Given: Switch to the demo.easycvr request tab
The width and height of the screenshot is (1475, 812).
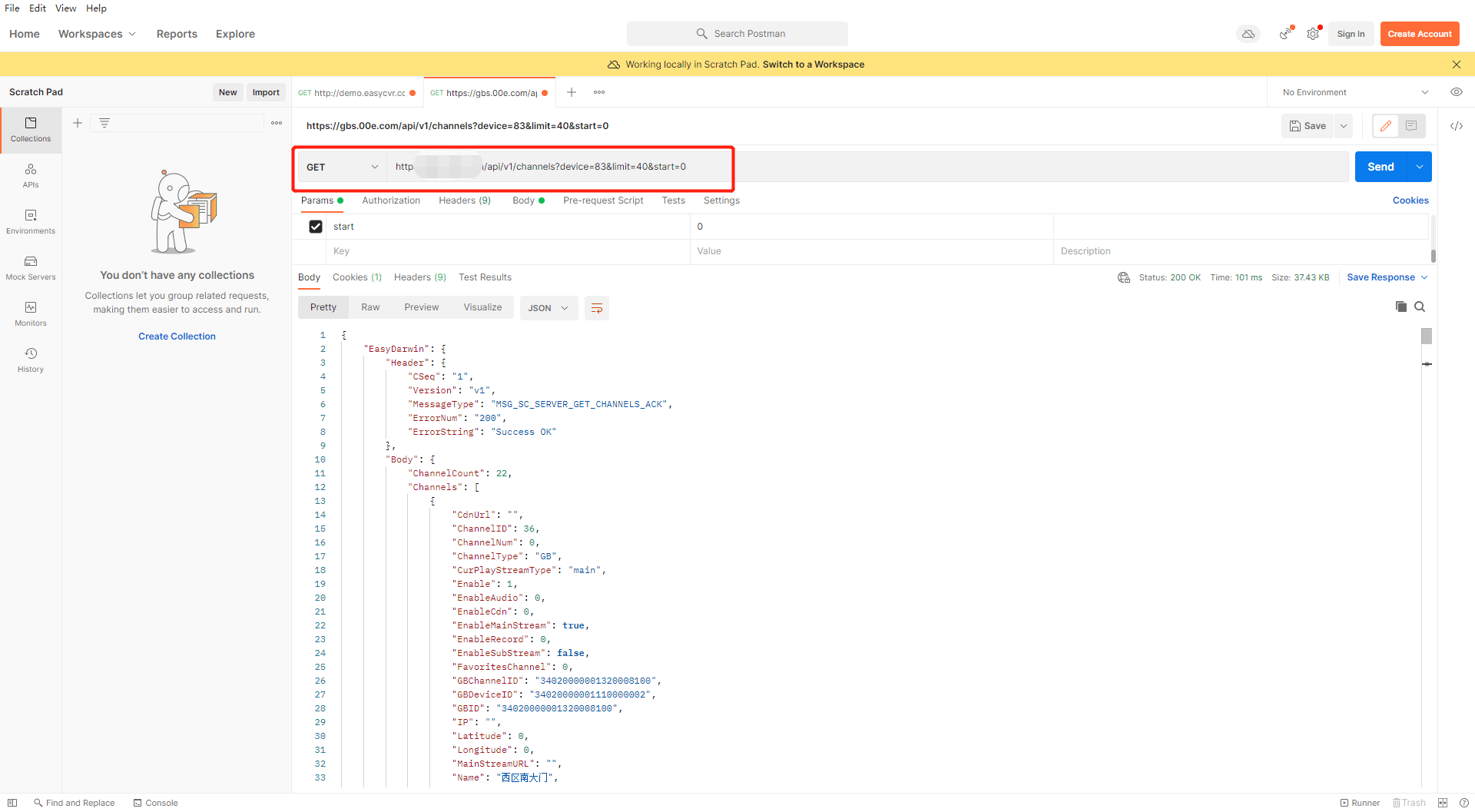Looking at the screenshot, I should point(357,93).
